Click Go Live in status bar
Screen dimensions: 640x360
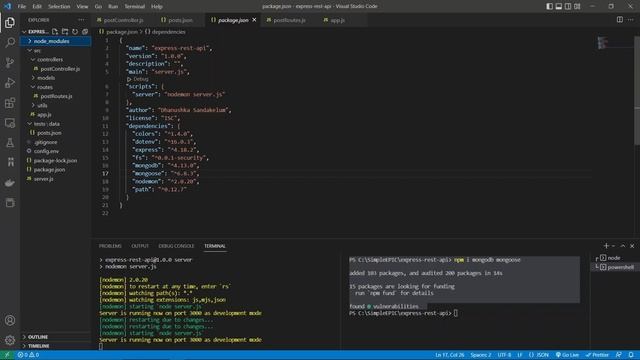click(x=567, y=355)
